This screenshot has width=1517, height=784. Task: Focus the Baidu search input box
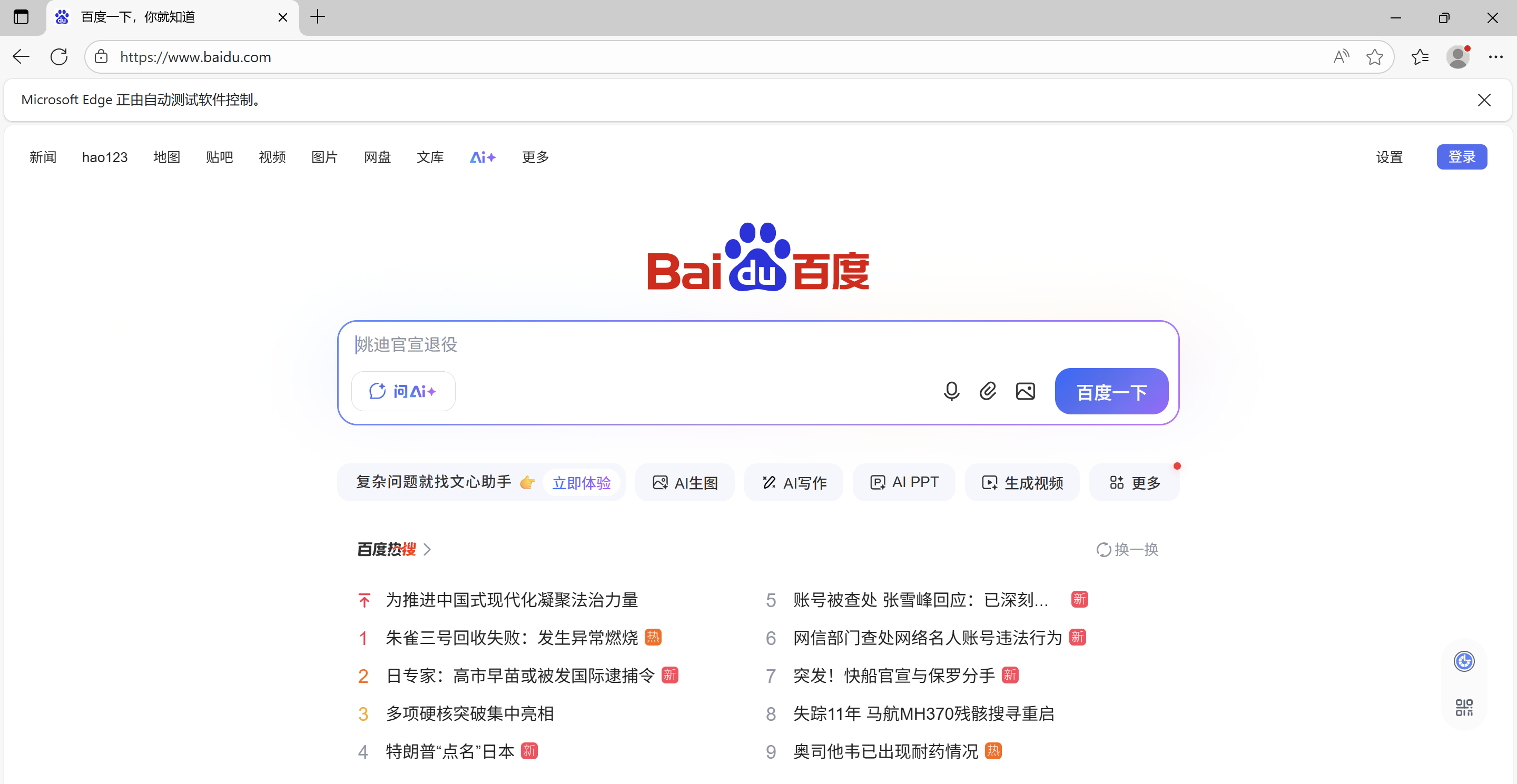coord(757,345)
